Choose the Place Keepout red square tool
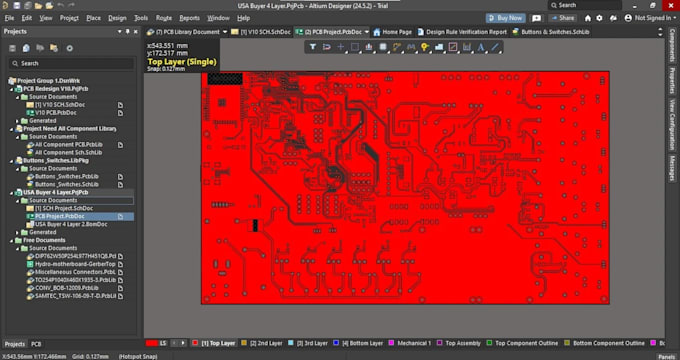 click(453, 47)
